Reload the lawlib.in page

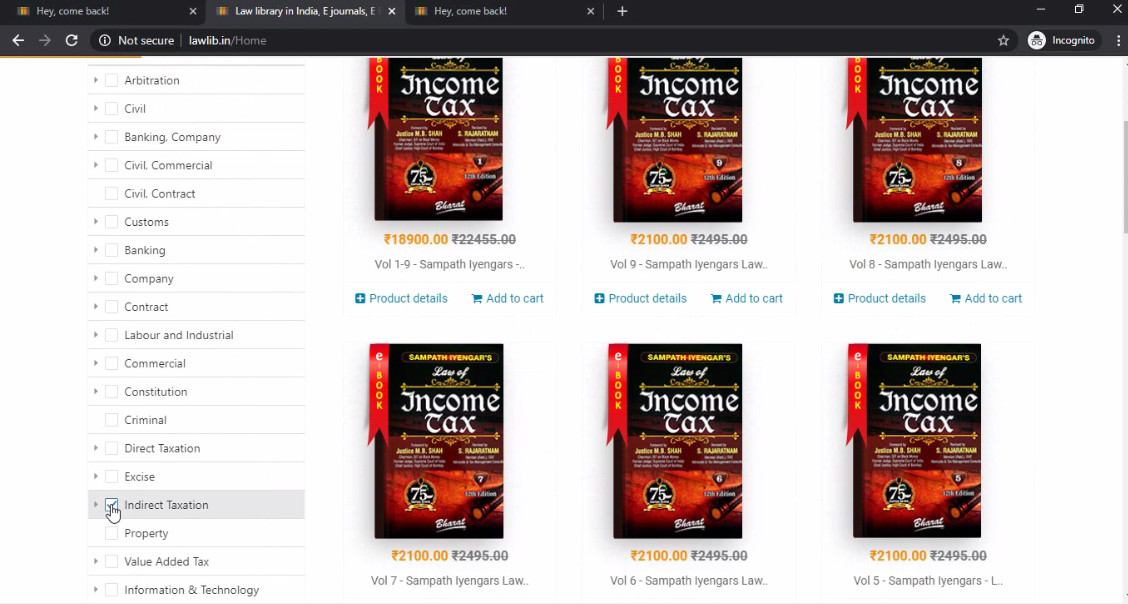tap(71, 40)
